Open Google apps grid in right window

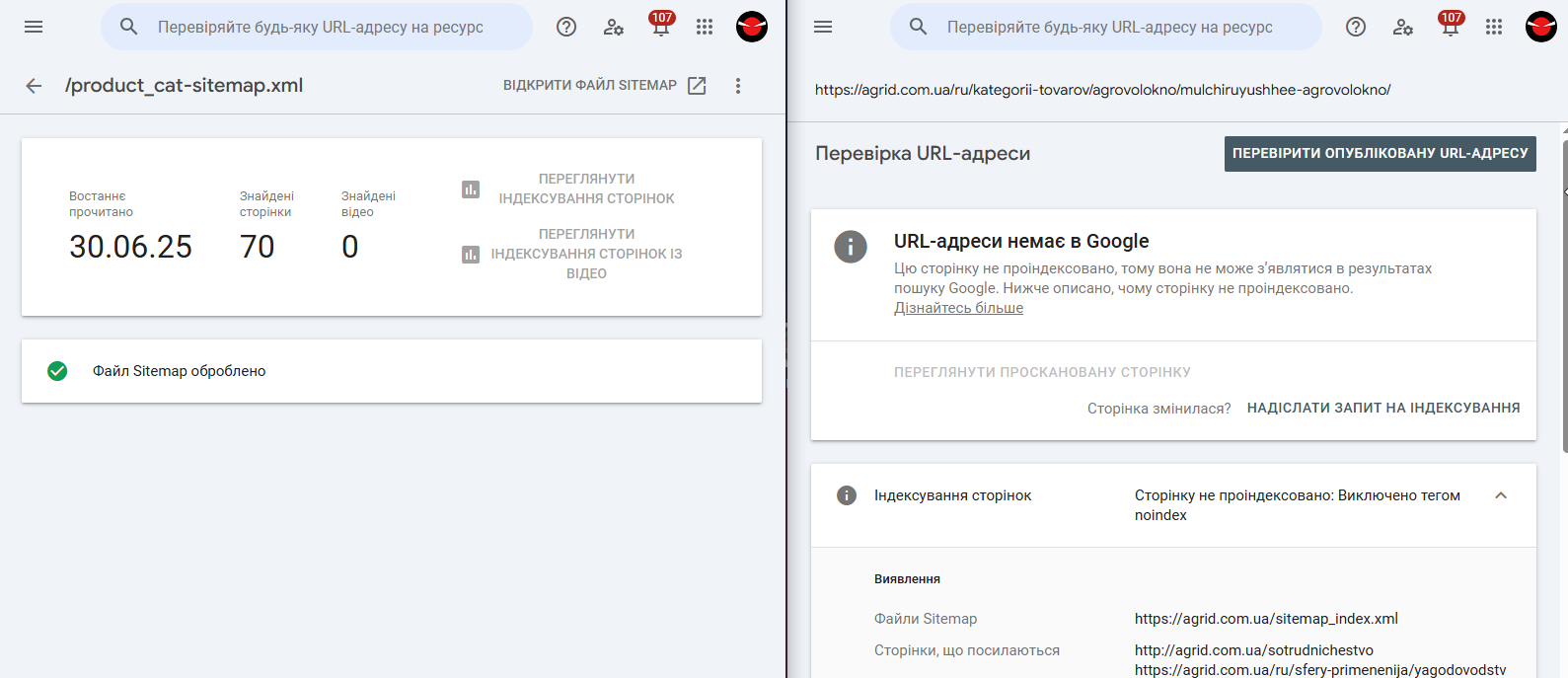[x=1494, y=27]
